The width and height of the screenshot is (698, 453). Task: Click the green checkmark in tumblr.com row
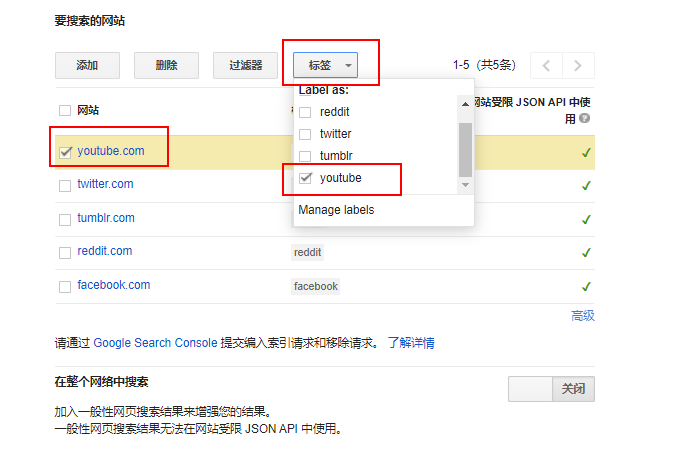click(586, 219)
